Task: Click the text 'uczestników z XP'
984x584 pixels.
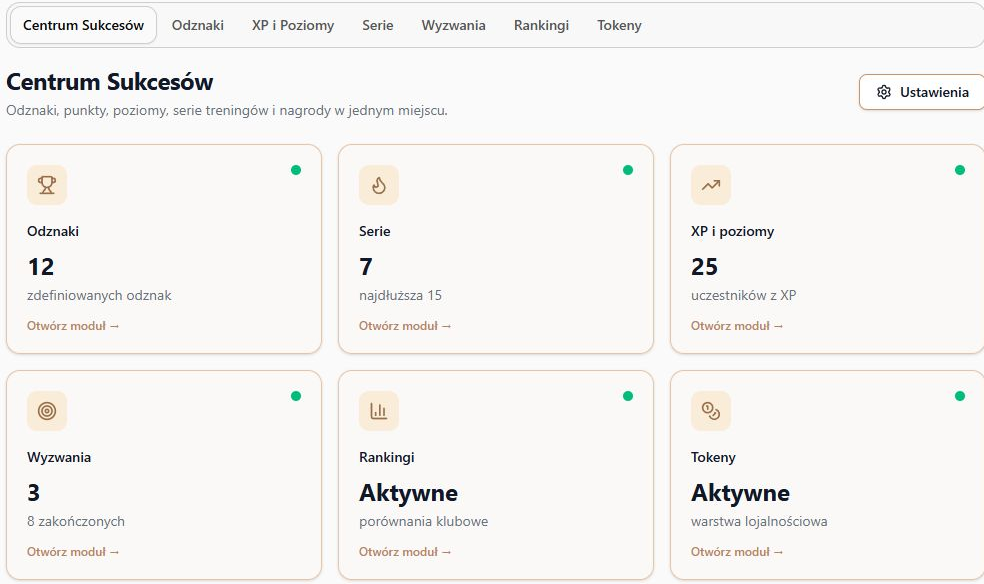Action: pyautogui.click(x=744, y=295)
